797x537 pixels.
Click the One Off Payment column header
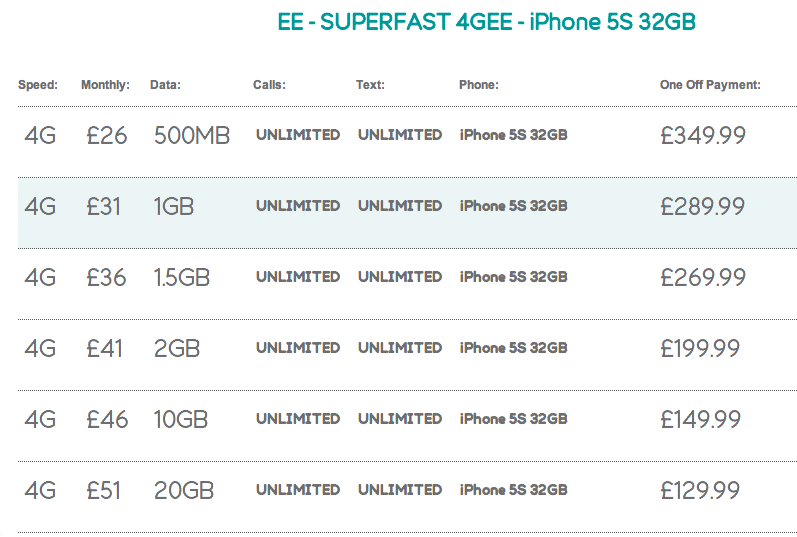click(710, 85)
